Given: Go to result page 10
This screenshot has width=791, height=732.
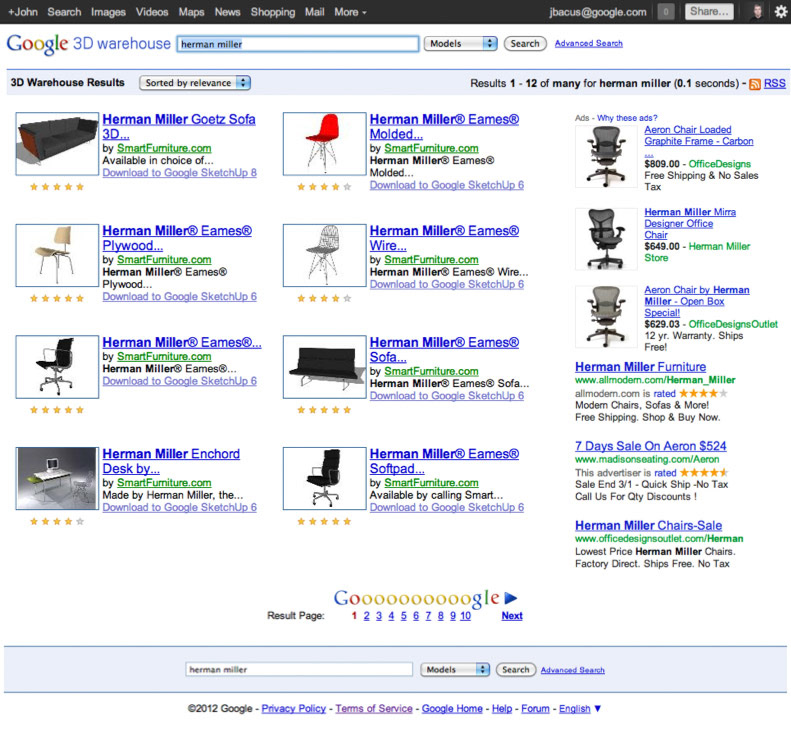Looking at the screenshot, I should point(465,616).
